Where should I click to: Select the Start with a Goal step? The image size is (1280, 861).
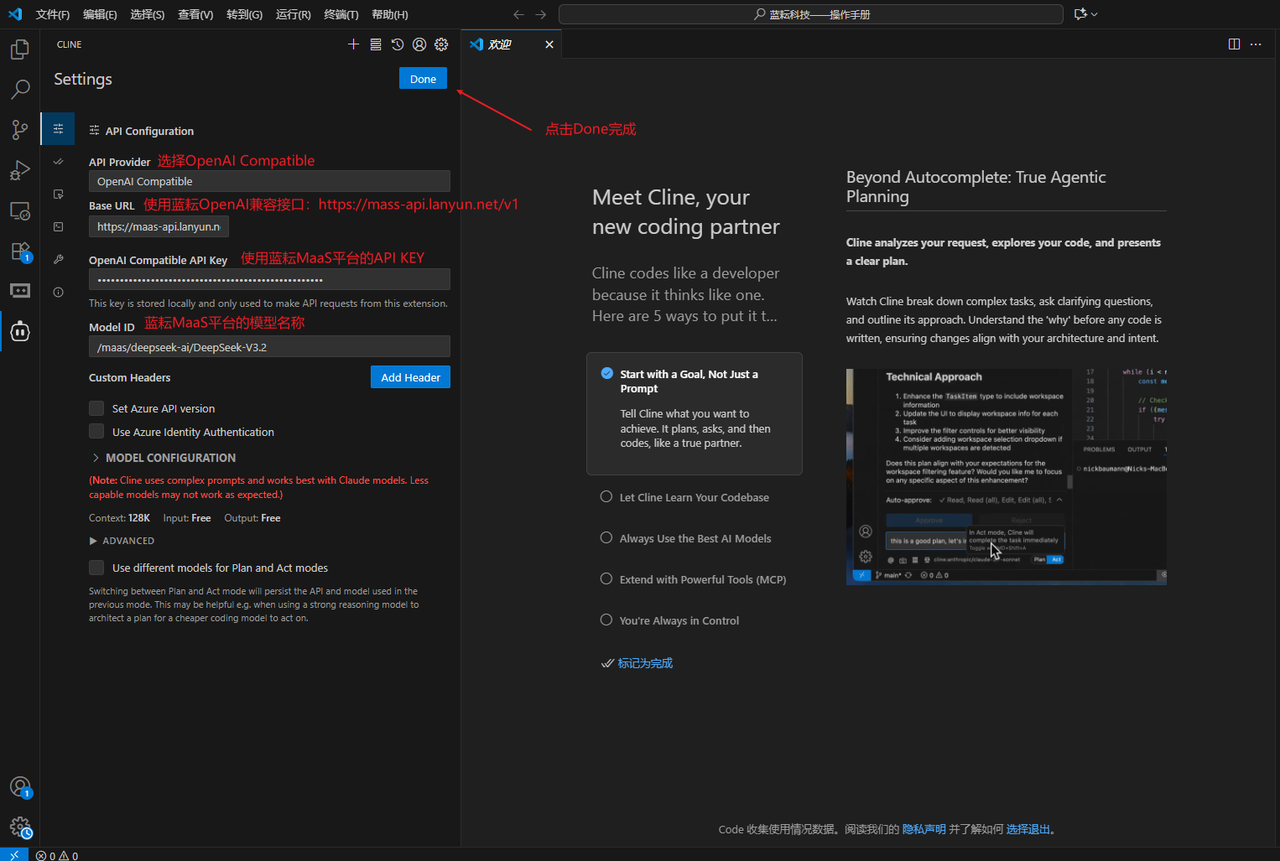[x=694, y=413]
